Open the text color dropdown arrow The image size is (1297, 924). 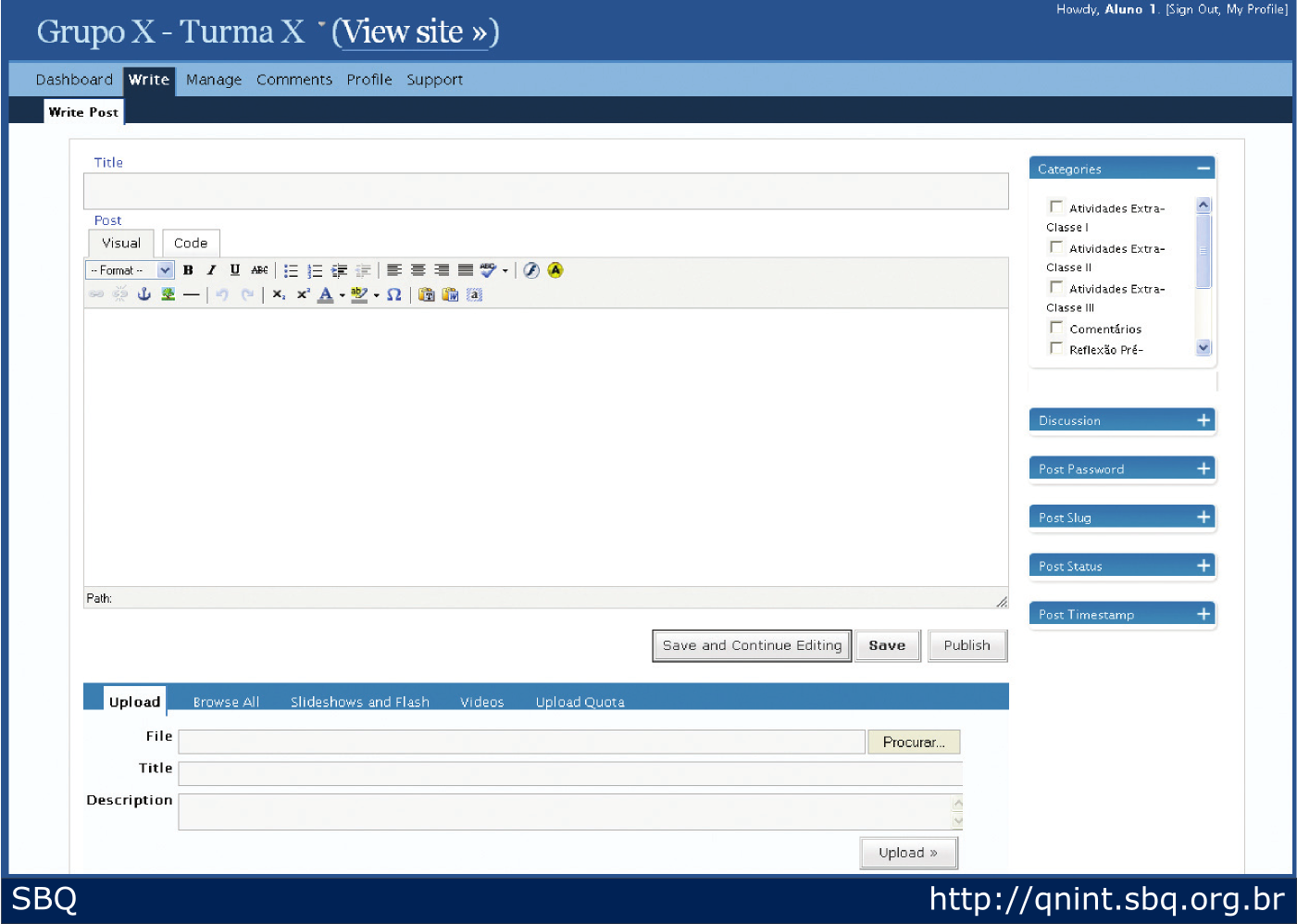[x=342, y=295]
